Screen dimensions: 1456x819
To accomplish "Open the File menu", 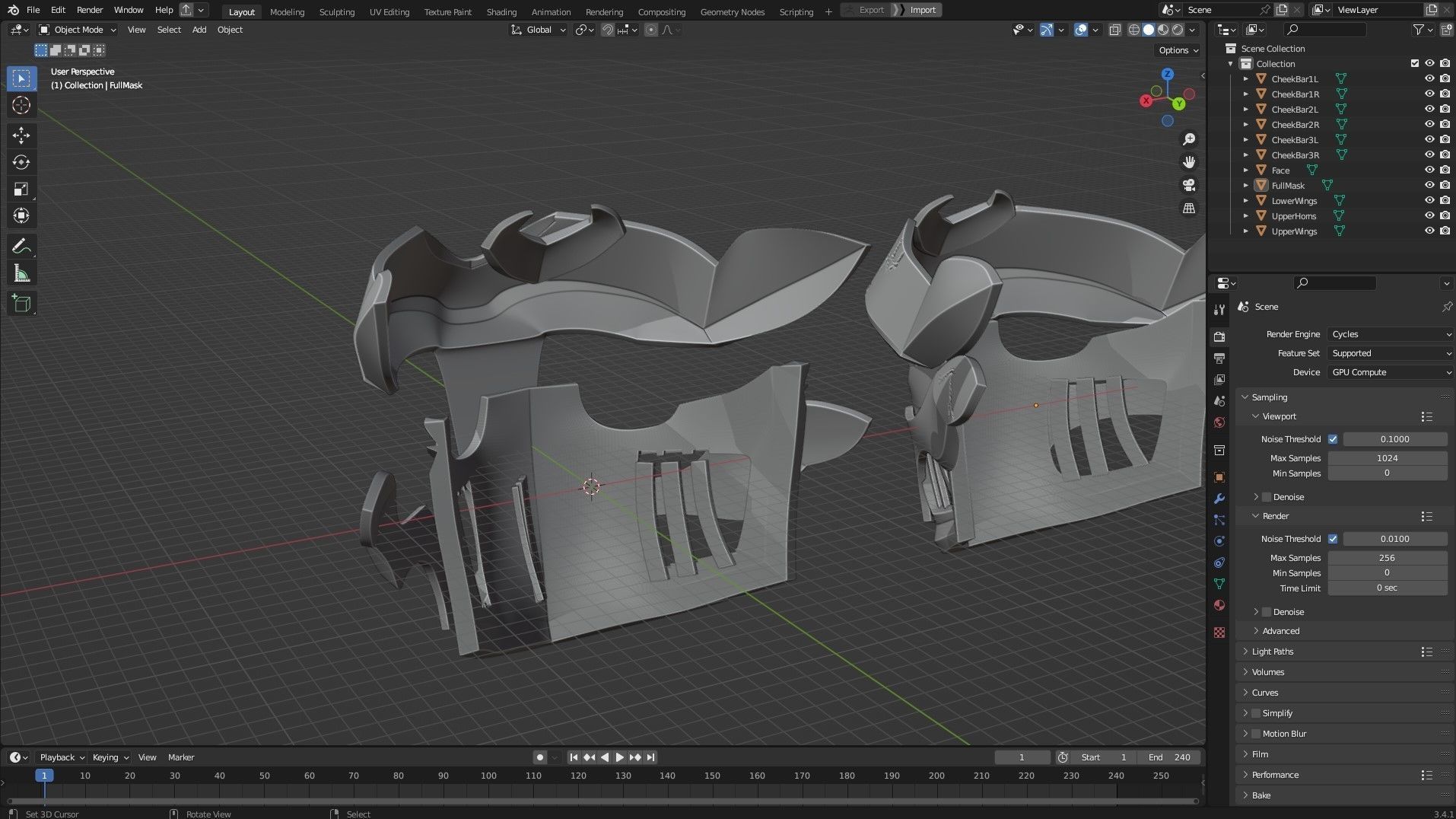I will [33, 10].
